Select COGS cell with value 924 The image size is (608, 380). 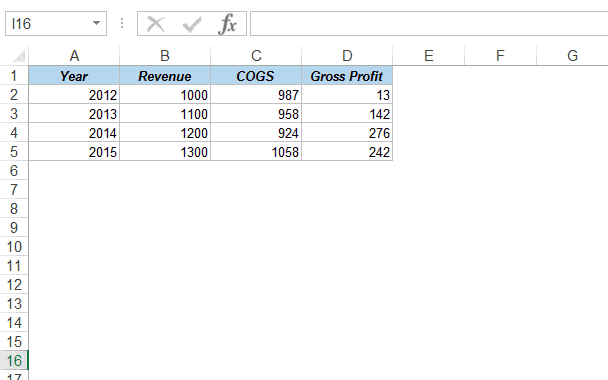(x=256, y=133)
